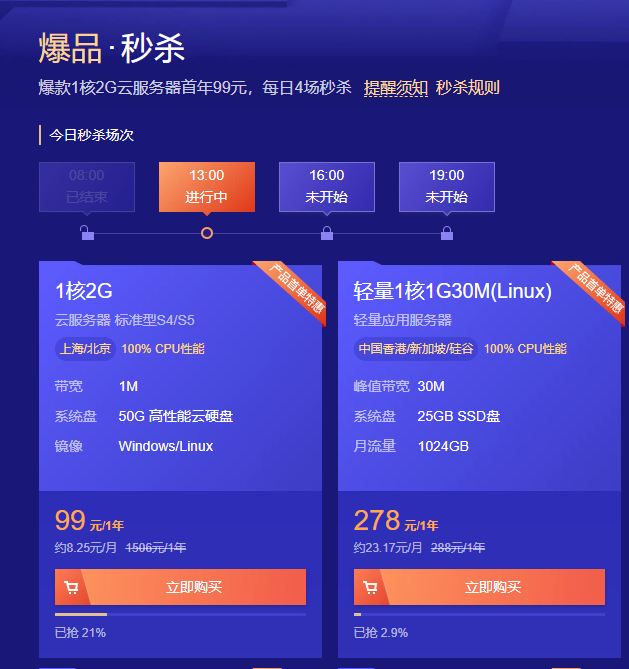Click the 50G 高性能云硬盘 system disk value

click(x=176, y=416)
